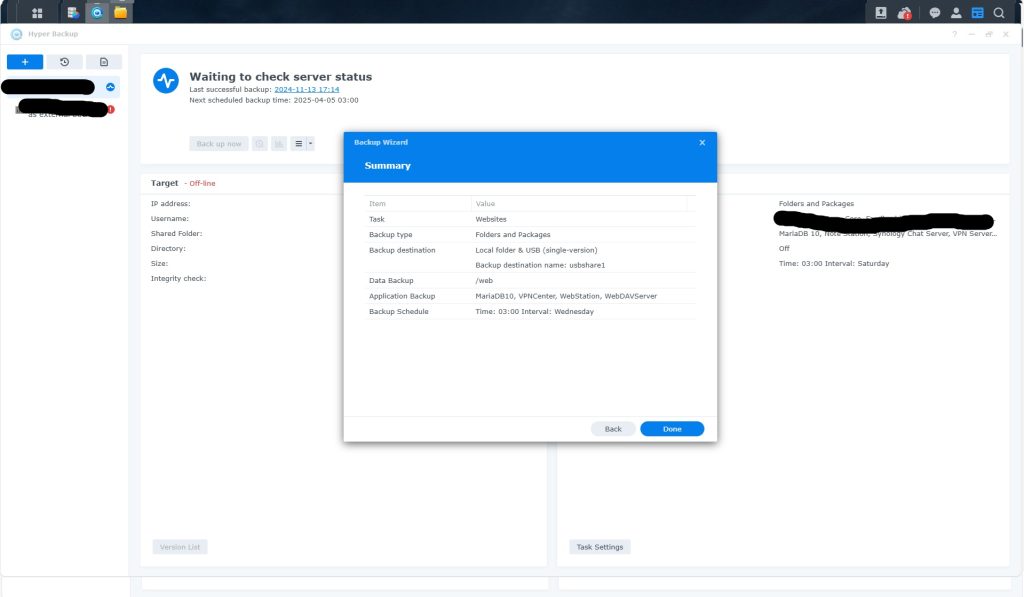Image resolution: width=1024 pixels, height=597 pixels.
Task: Create a new backup task with plus button
Action: pyautogui.click(x=25, y=62)
